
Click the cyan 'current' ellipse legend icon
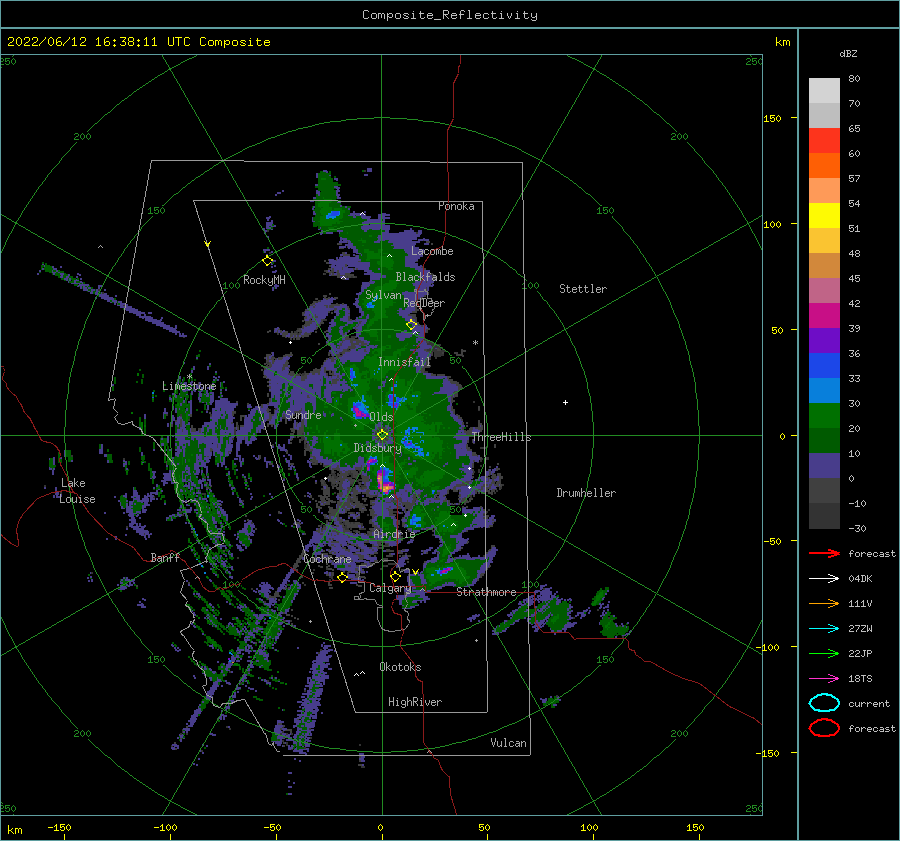coord(824,703)
